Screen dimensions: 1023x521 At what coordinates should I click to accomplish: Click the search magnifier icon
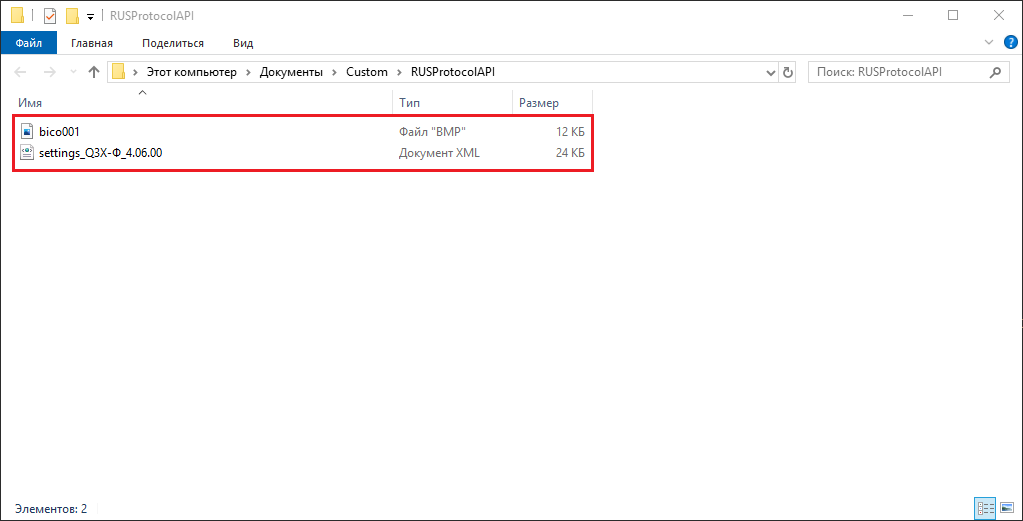coord(995,72)
